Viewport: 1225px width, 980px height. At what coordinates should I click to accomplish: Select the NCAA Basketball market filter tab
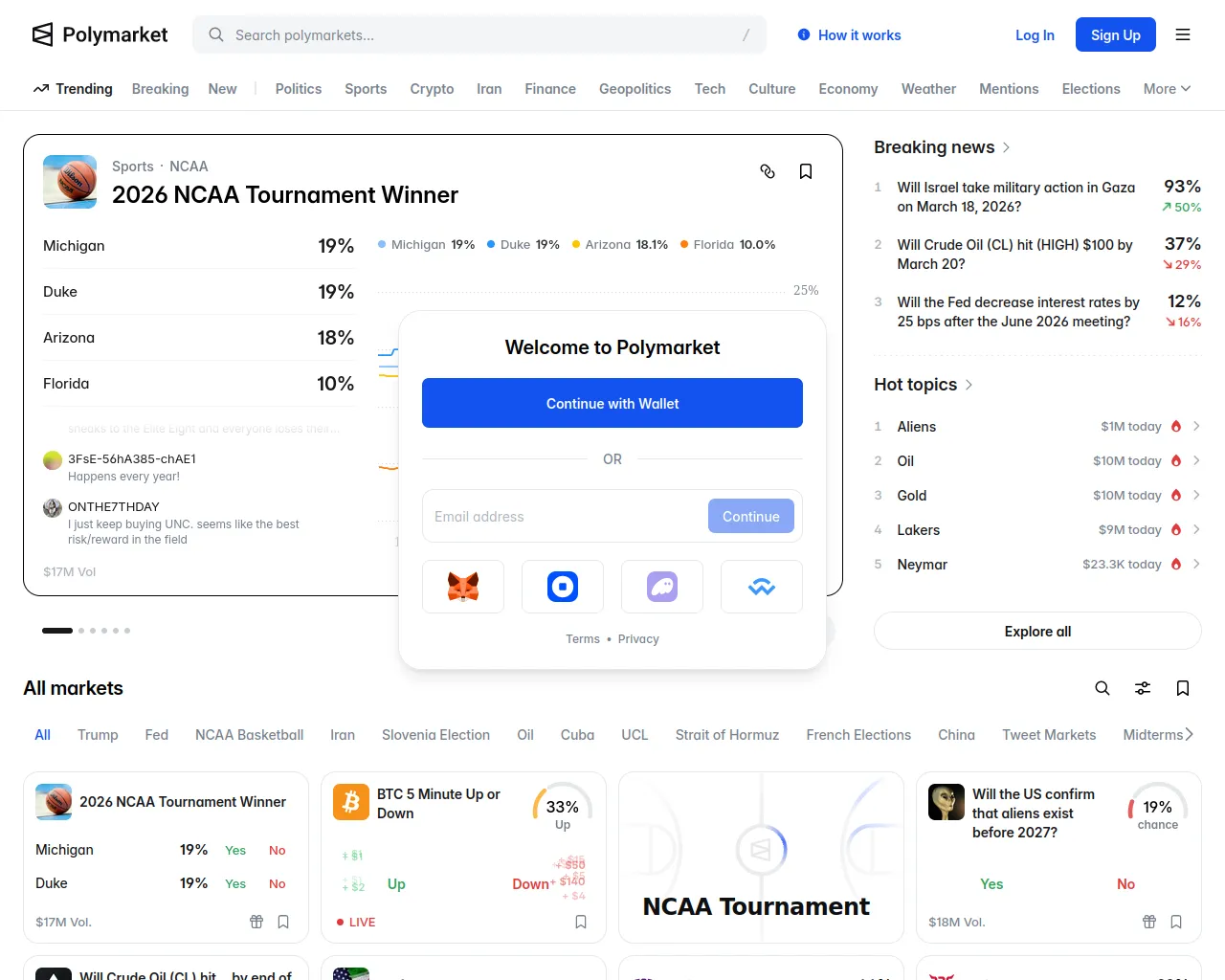pyautogui.click(x=249, y=735)
